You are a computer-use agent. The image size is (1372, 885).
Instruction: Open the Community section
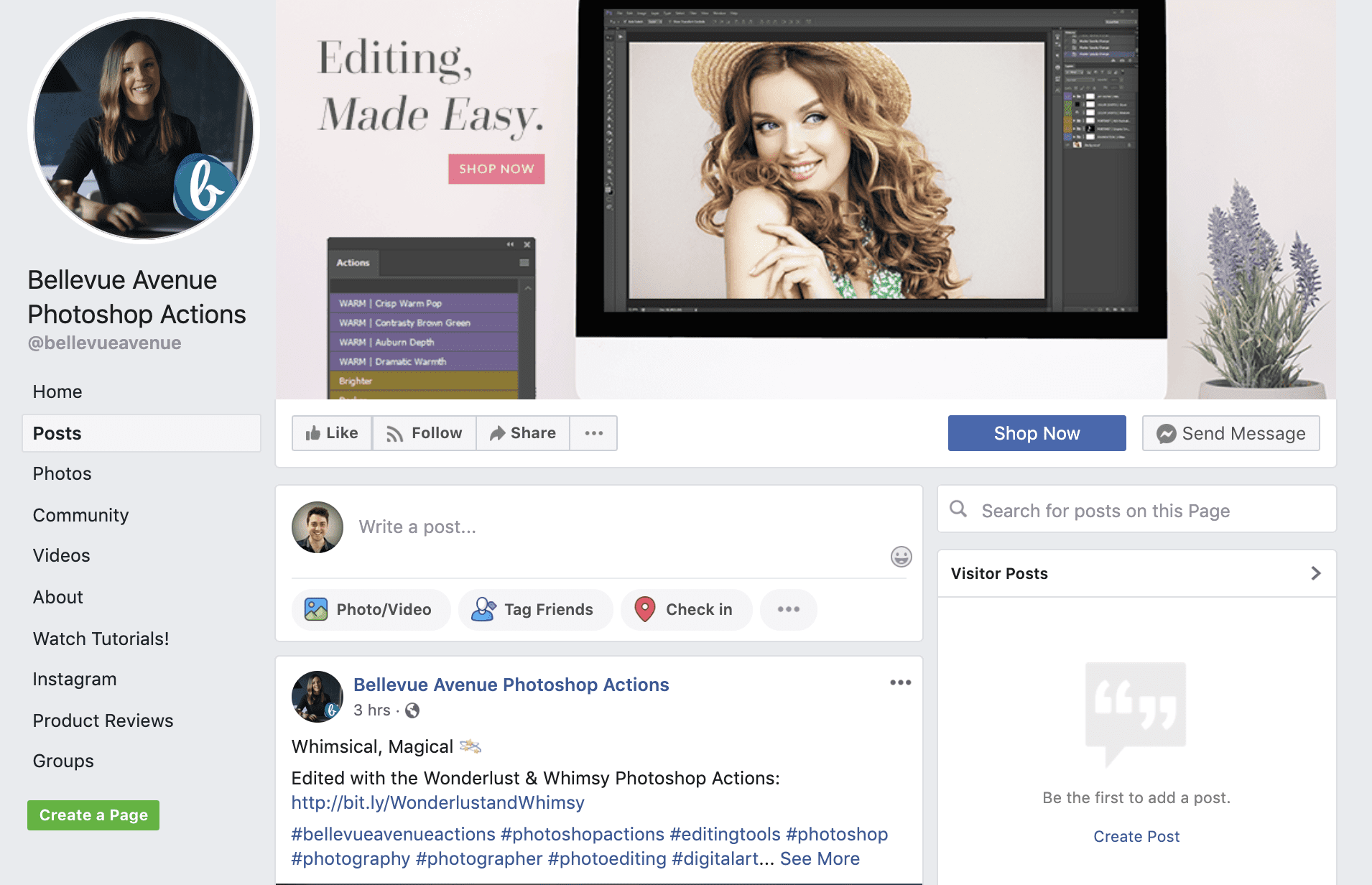pyautogui.click(x=80, y=515)
